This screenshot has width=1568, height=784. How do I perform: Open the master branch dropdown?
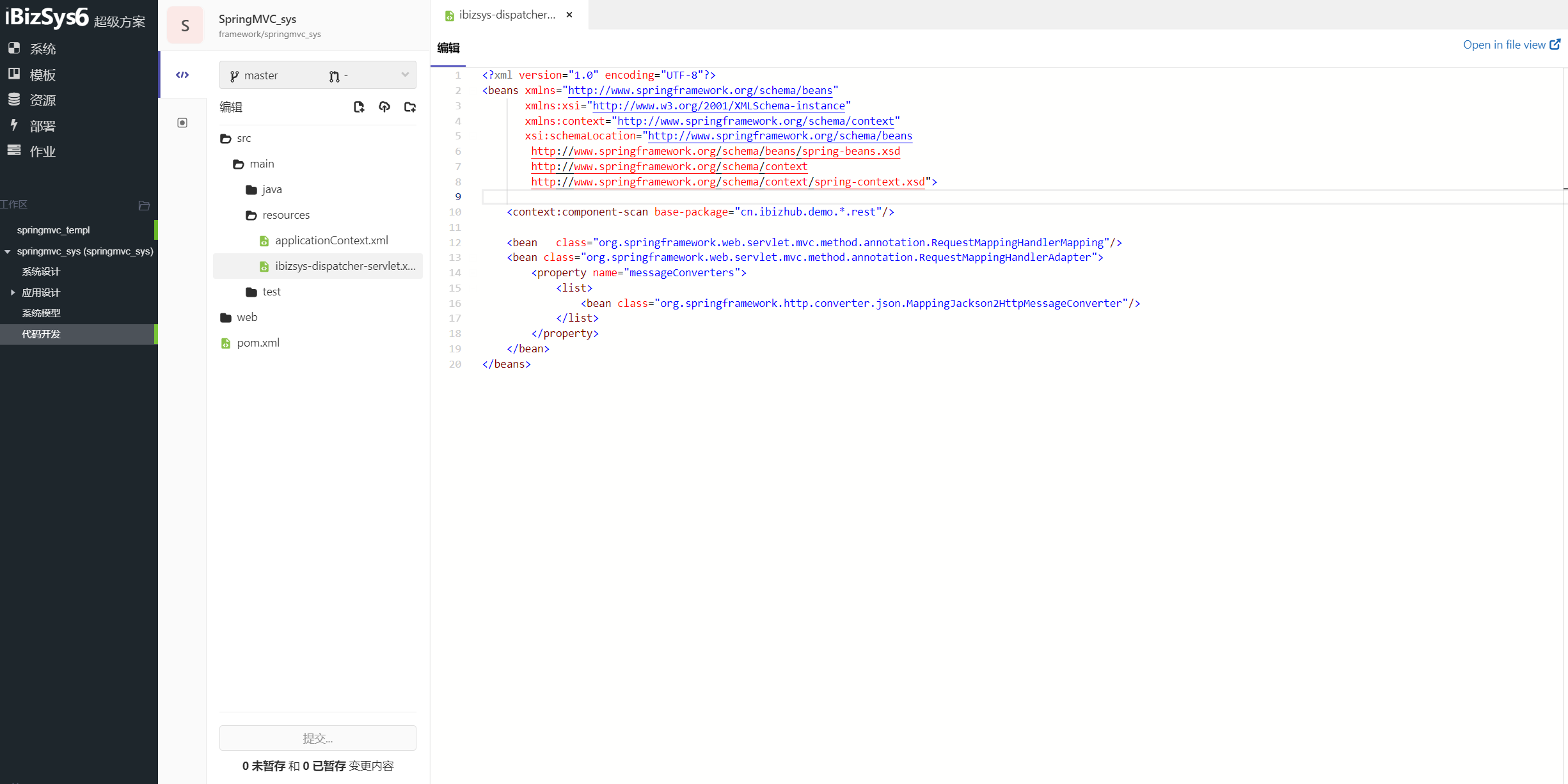pos(318,75)
